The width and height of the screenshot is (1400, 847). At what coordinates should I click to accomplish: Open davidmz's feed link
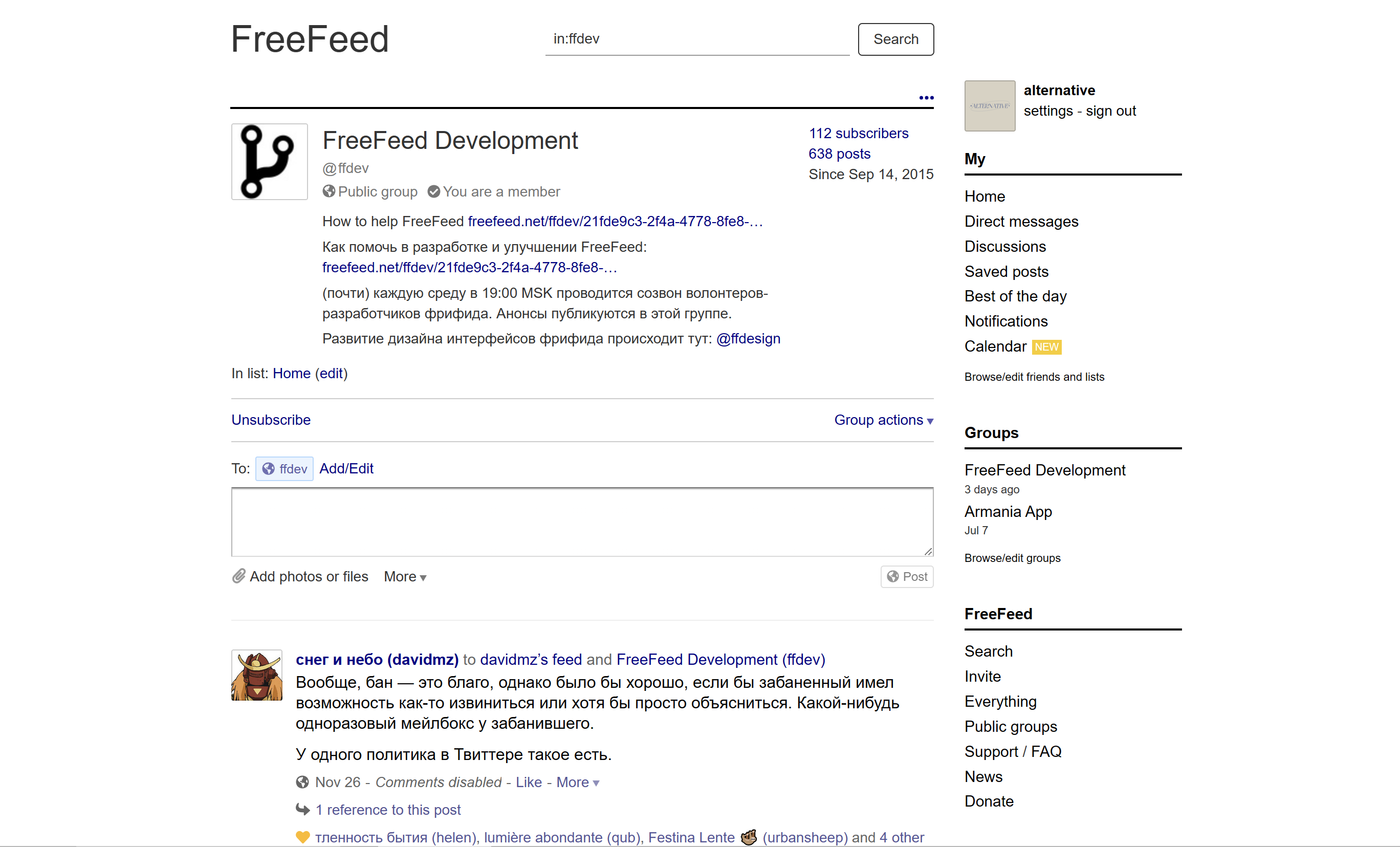click(x=531, y=659)
